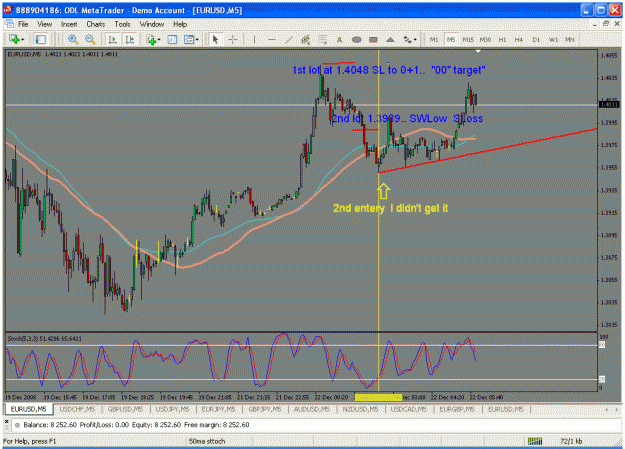
Task: Click the '2nd entery I didn't get it' label
Action: pyautogui.click(x=391, y=208)
